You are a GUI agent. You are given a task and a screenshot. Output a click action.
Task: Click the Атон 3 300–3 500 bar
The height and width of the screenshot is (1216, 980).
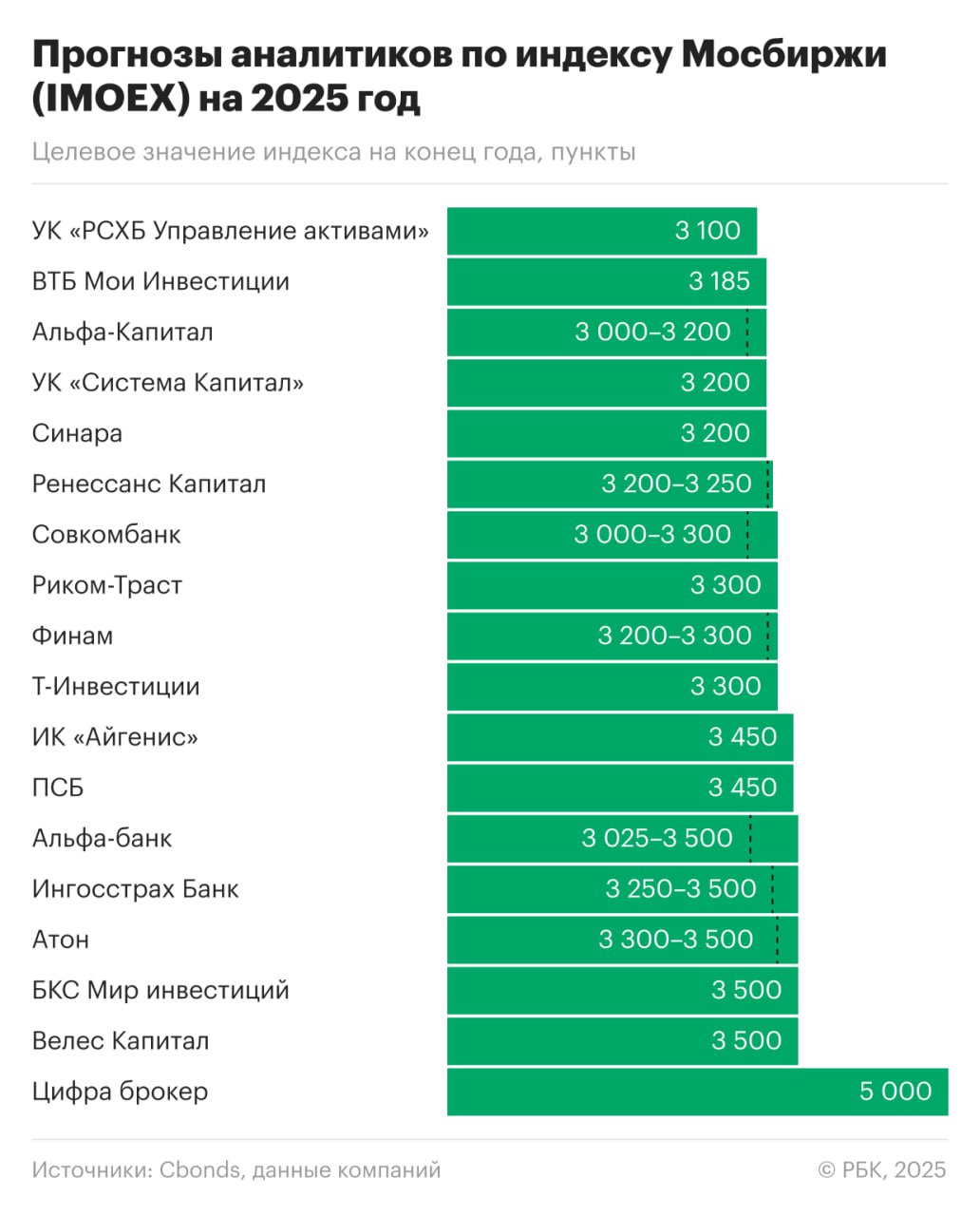pyautogui.click(x=622, y=940)
